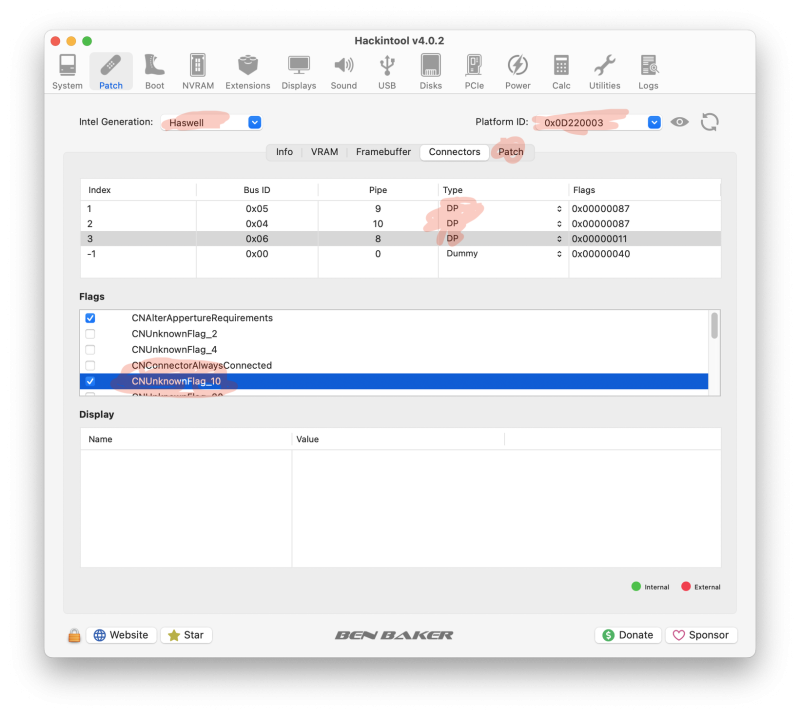Open the Website button
This screenshot has width=800, height=716.
121,635
